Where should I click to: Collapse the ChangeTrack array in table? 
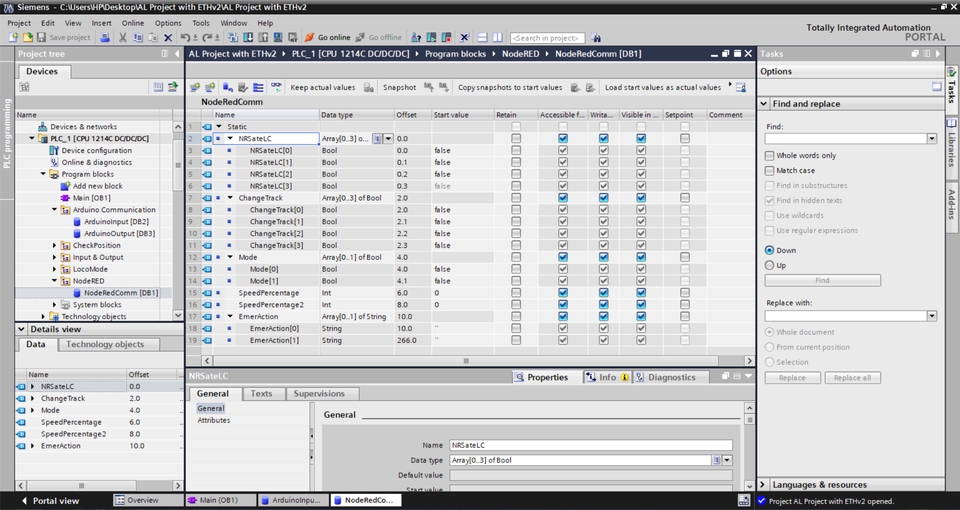tap(230, 198)
